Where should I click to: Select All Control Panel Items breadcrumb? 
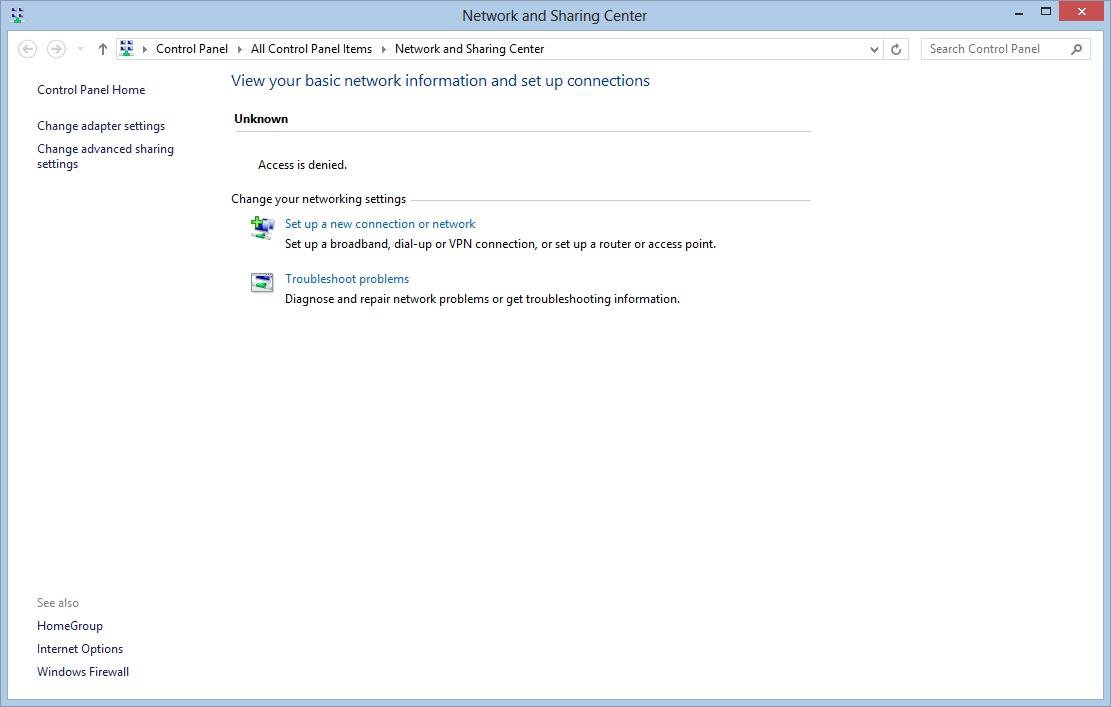tap(311, 49)
